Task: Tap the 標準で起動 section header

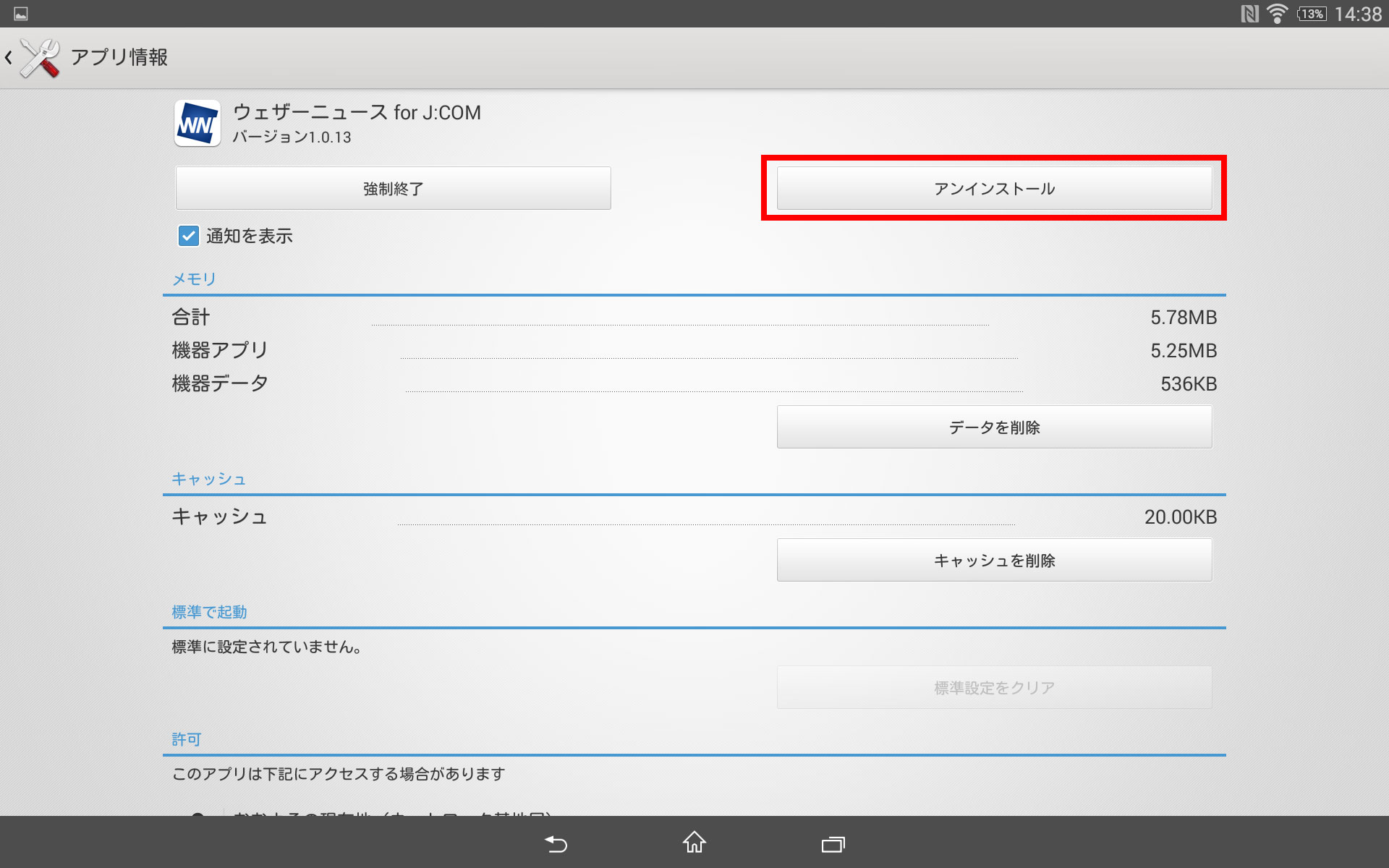Action: [209, 612]
